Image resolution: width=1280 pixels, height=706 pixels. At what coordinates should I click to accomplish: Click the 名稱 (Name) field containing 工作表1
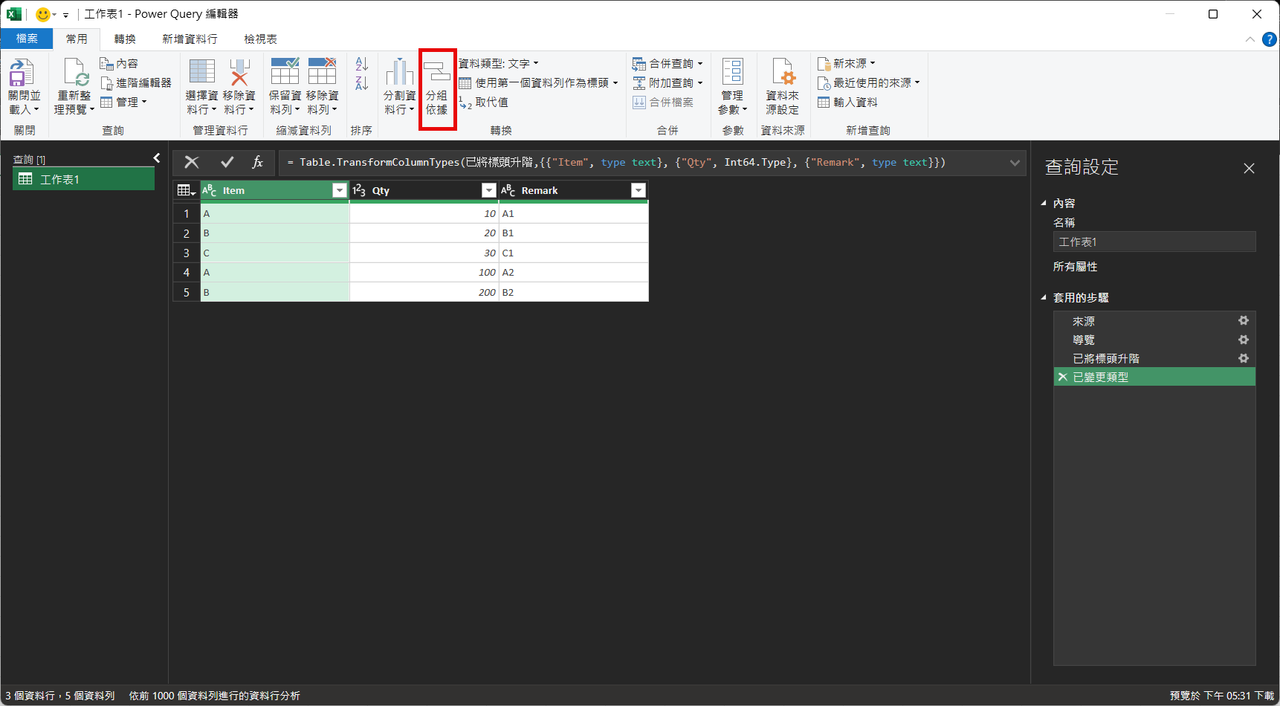pos(1154,242)
